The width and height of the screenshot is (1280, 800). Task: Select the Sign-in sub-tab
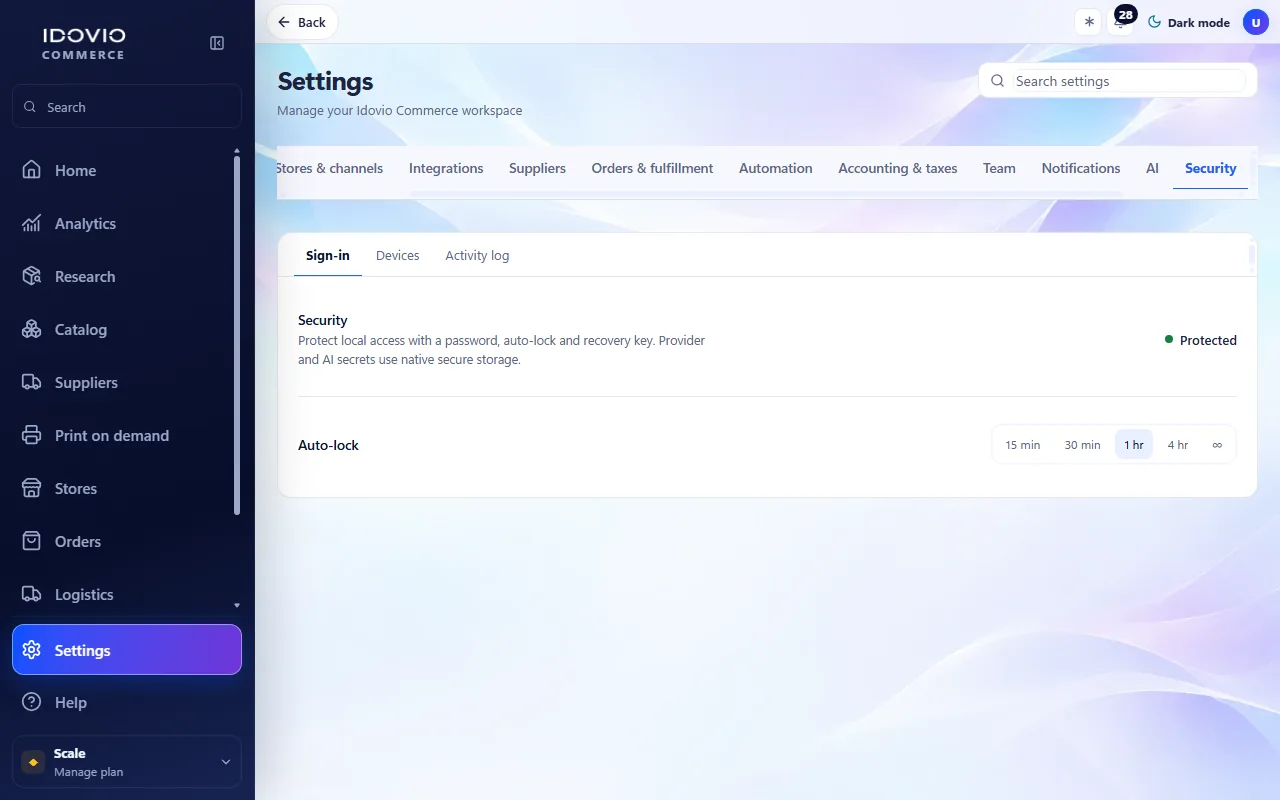click(x=328, y=255)
